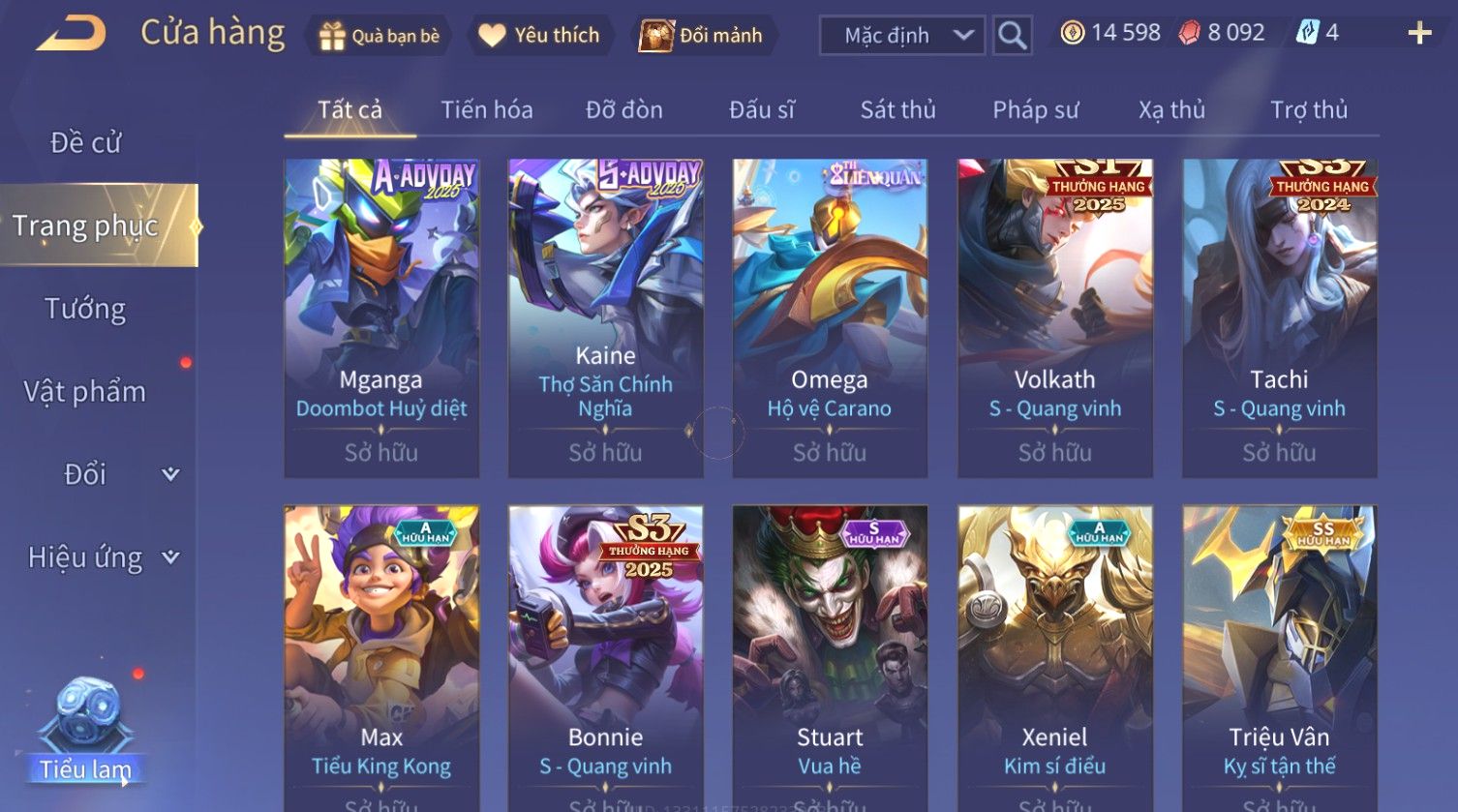Open Yêu thích heart favorites
Screen dimensions: 1458x812
pos(541,36)
